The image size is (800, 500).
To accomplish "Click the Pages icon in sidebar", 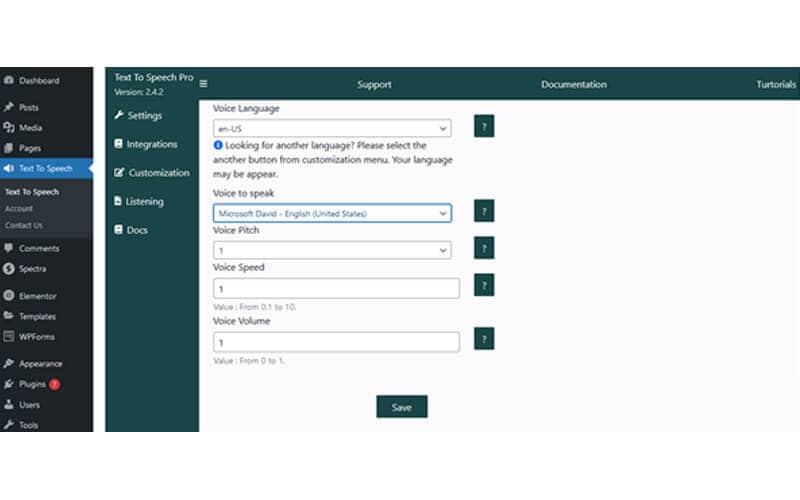I will 9,148.
